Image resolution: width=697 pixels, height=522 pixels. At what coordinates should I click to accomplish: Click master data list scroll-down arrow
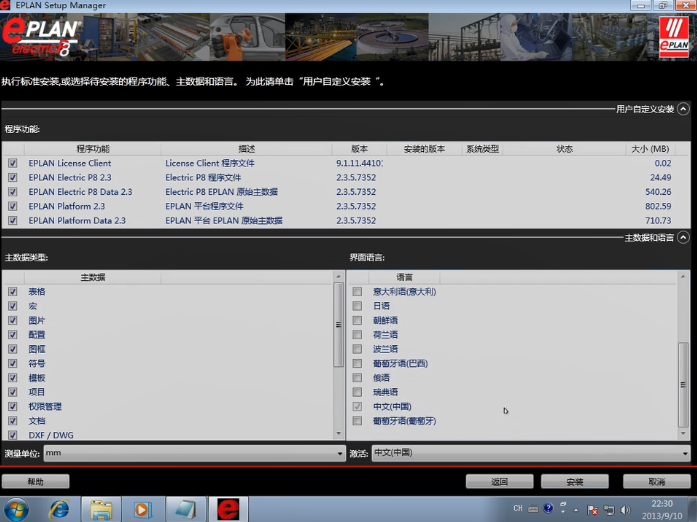point(339,434)
